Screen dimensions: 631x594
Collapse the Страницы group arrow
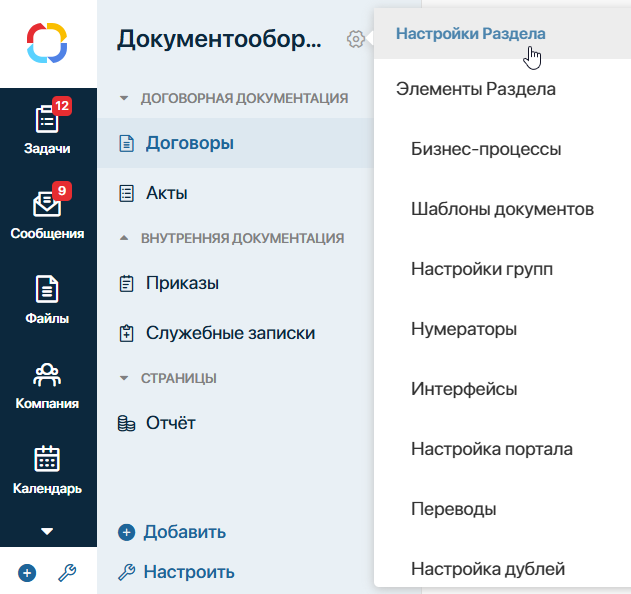(124, 378)
